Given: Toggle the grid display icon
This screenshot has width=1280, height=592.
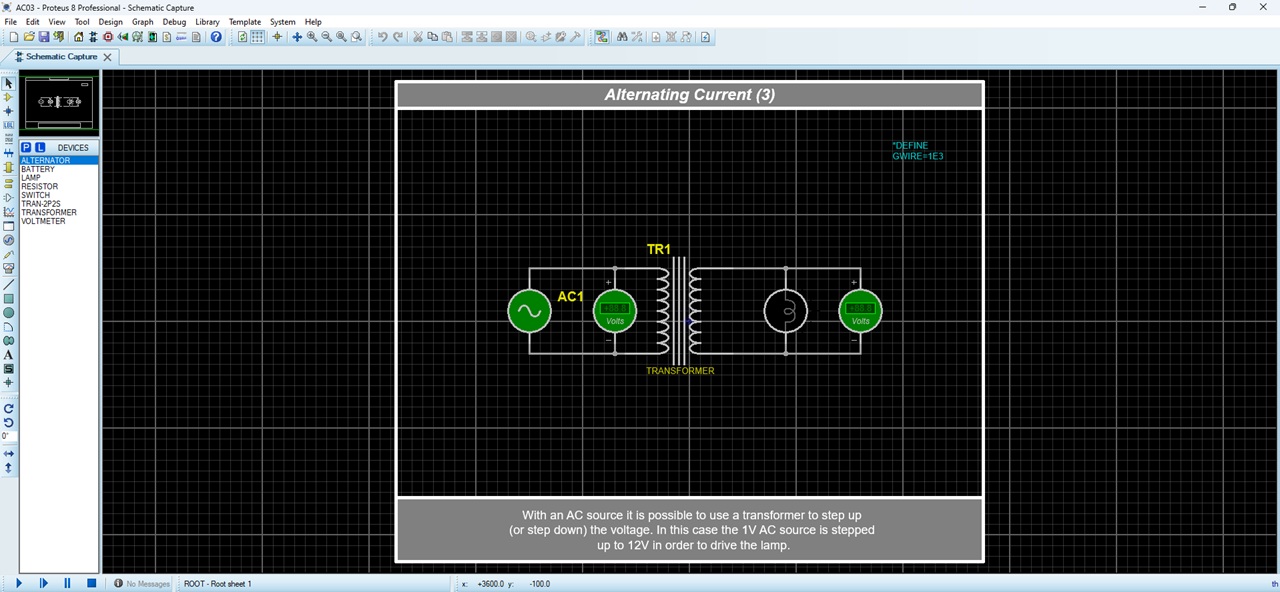Looking at the screenshot, I should click(x=258, y=37).
